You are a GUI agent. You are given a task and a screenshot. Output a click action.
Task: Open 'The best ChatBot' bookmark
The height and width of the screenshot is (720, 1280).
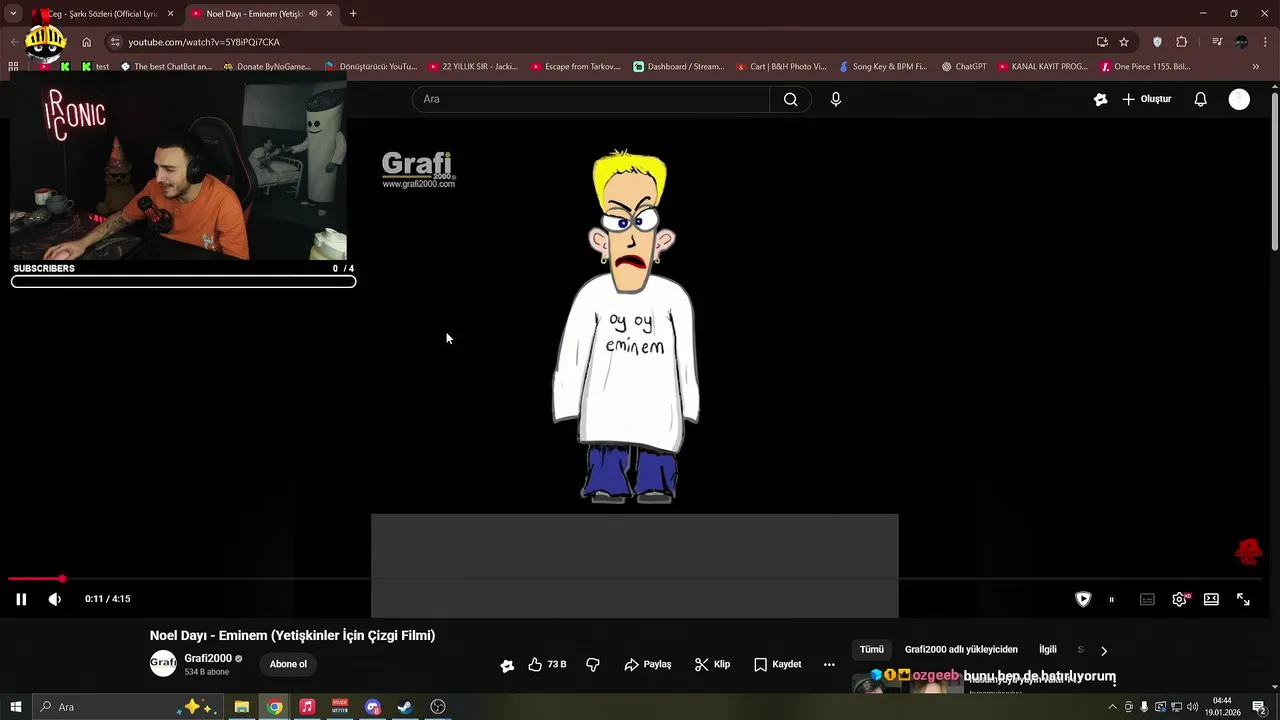point(166,67)
